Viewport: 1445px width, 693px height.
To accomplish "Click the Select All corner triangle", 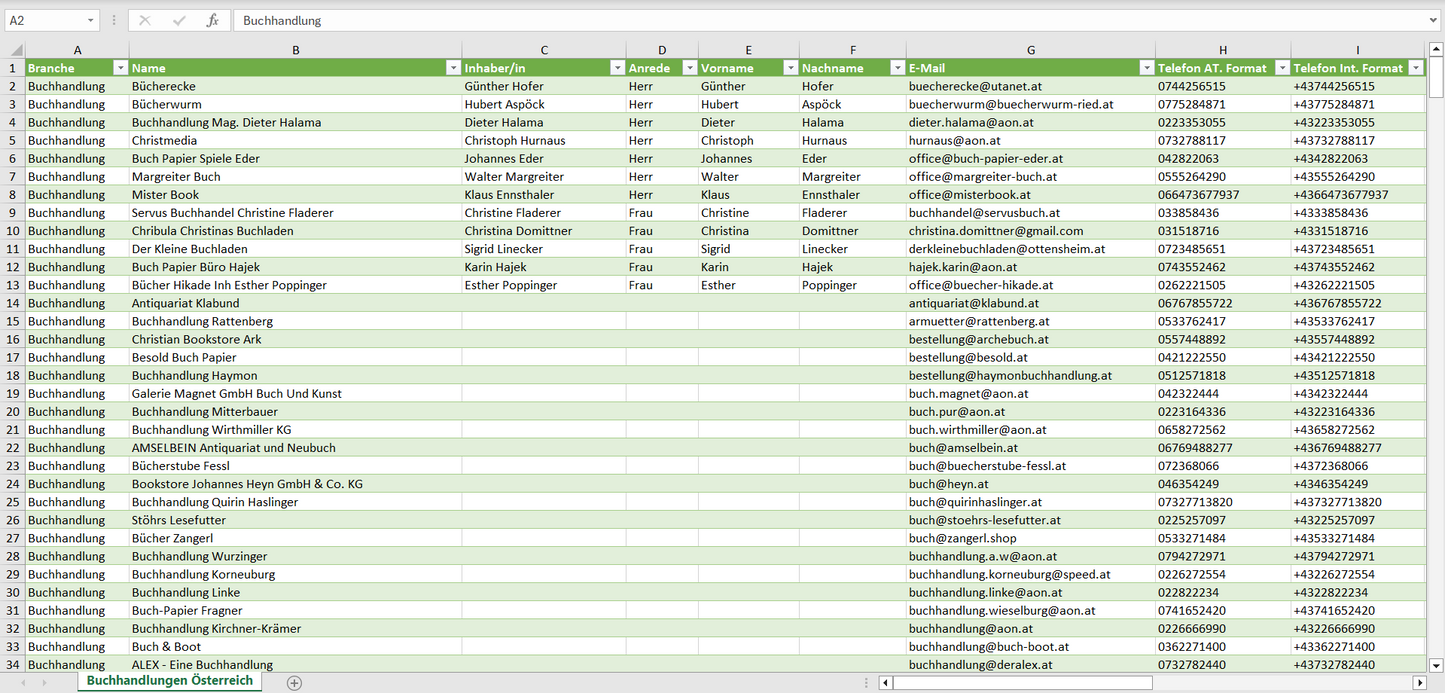I will [x=16, y=50].
